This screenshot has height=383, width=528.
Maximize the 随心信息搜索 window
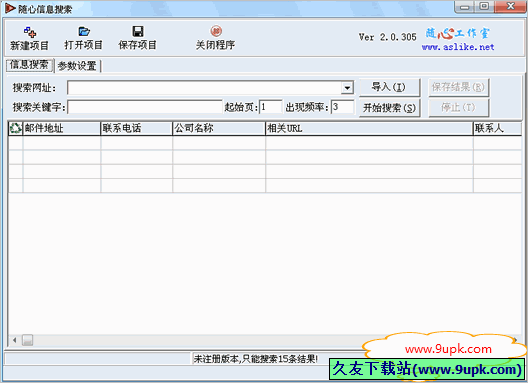point(484,7)
